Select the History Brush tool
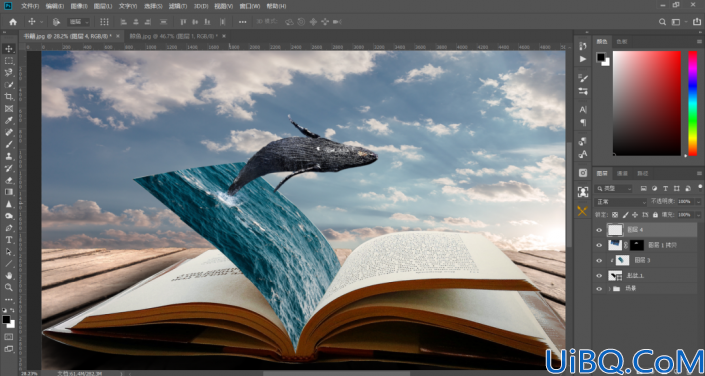The height and width of the screenshot is (376, 705). [x=9, y=168]
